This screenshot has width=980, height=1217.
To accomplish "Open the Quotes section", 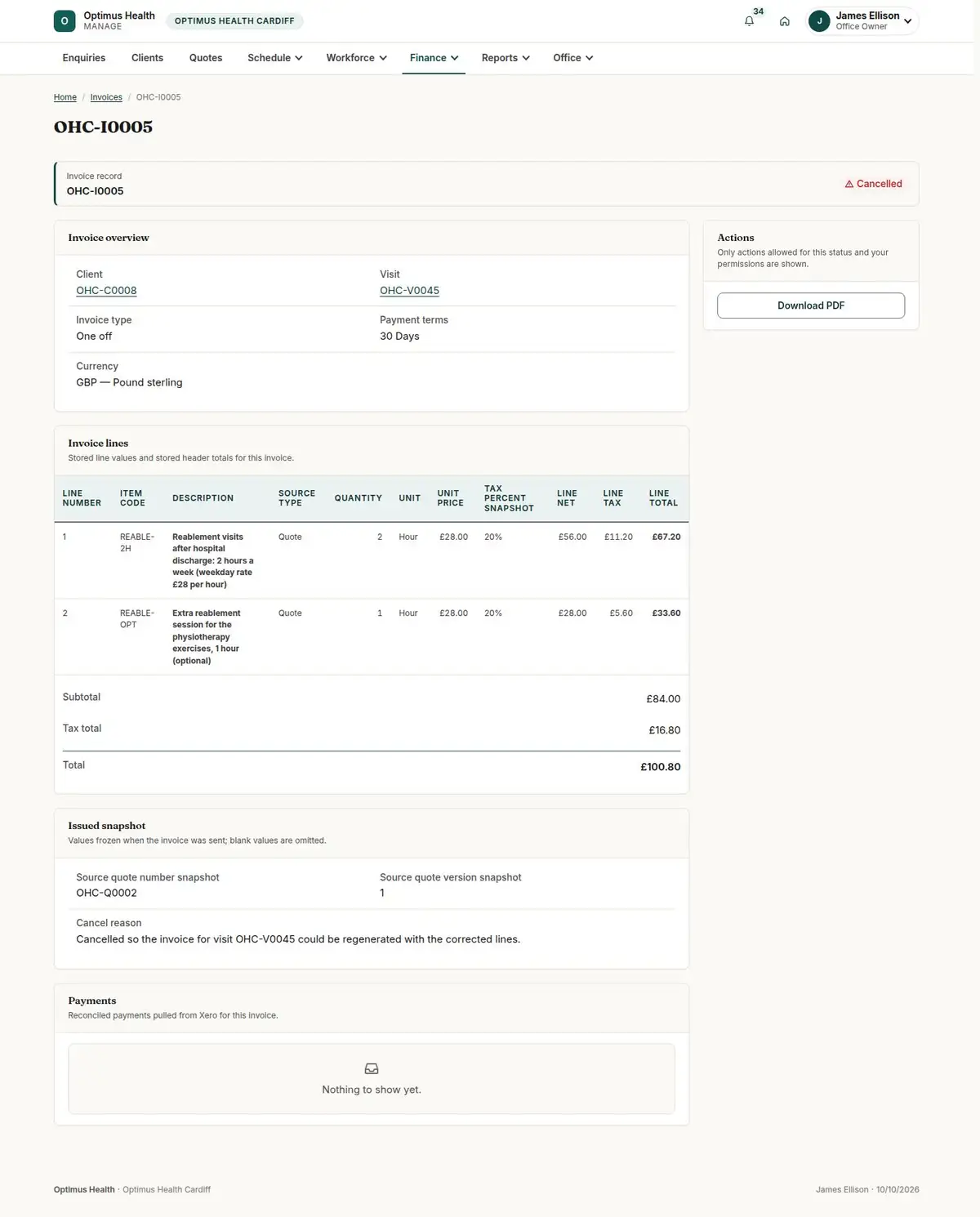I will point(206,58).
